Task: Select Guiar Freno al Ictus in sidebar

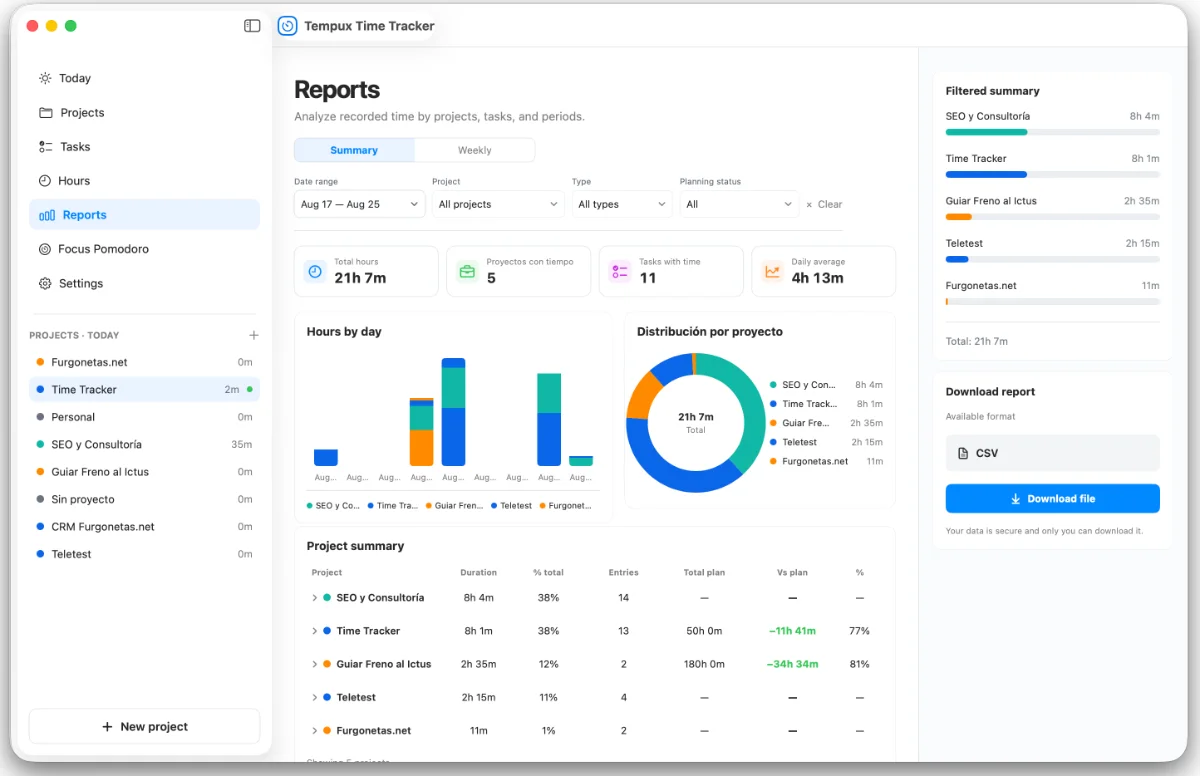Action: tap(144, 472)
